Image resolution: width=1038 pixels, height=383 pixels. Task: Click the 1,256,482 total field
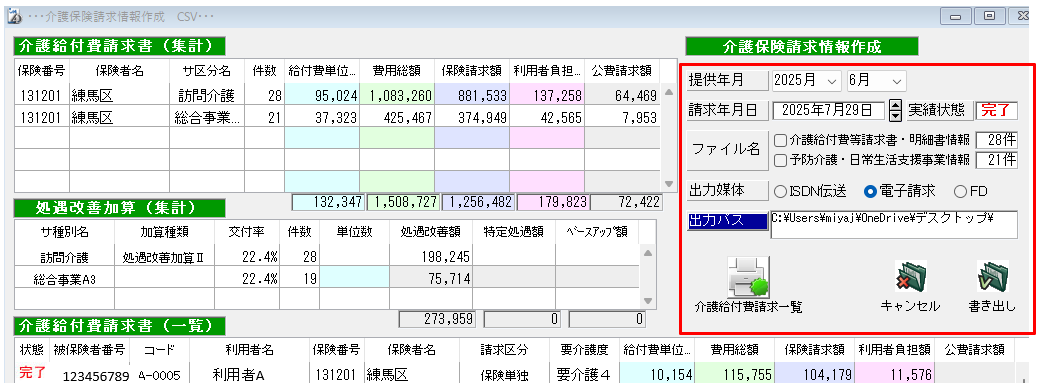478,202
